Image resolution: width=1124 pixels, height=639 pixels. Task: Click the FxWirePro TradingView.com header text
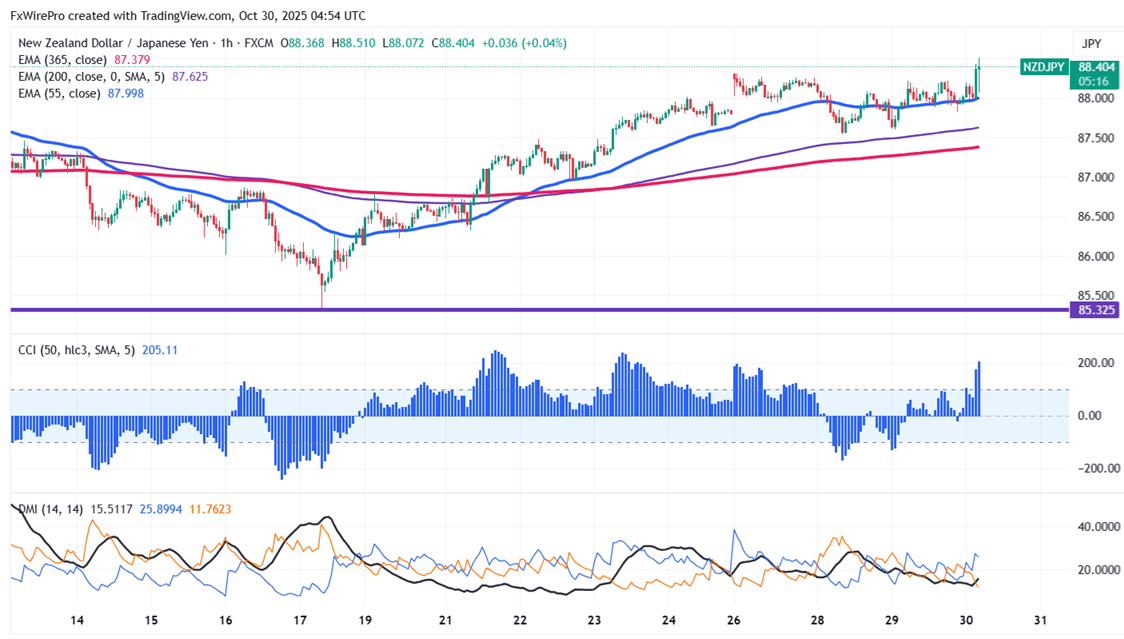coord(188,15)
